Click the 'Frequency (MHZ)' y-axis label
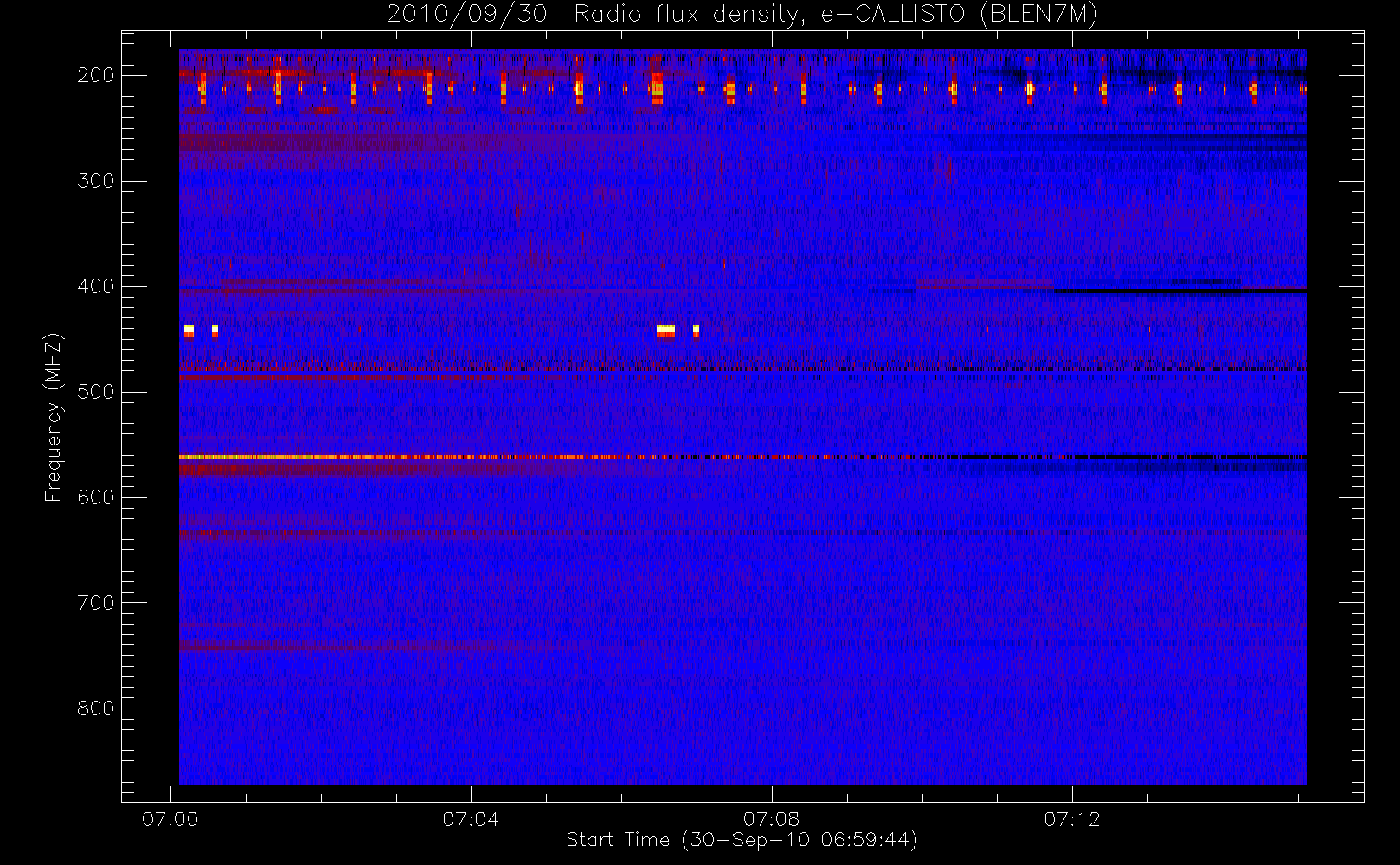1400x865 pixels. (x=54, y=417)
